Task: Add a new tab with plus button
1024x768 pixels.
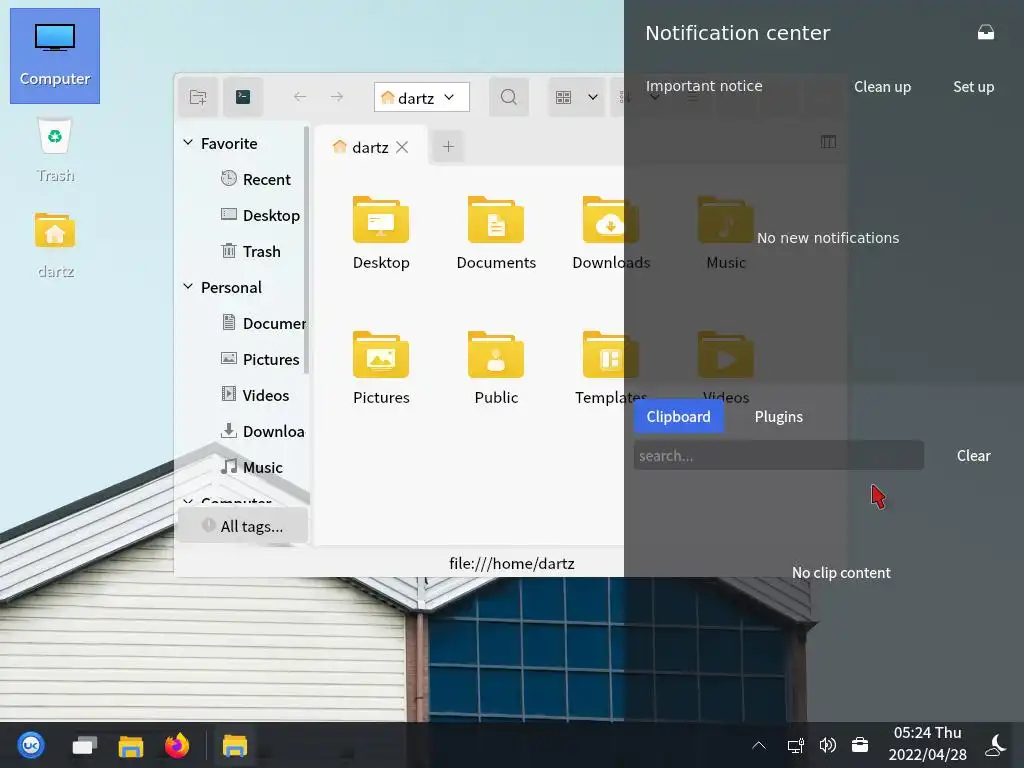Action: (x=448, y=146)
